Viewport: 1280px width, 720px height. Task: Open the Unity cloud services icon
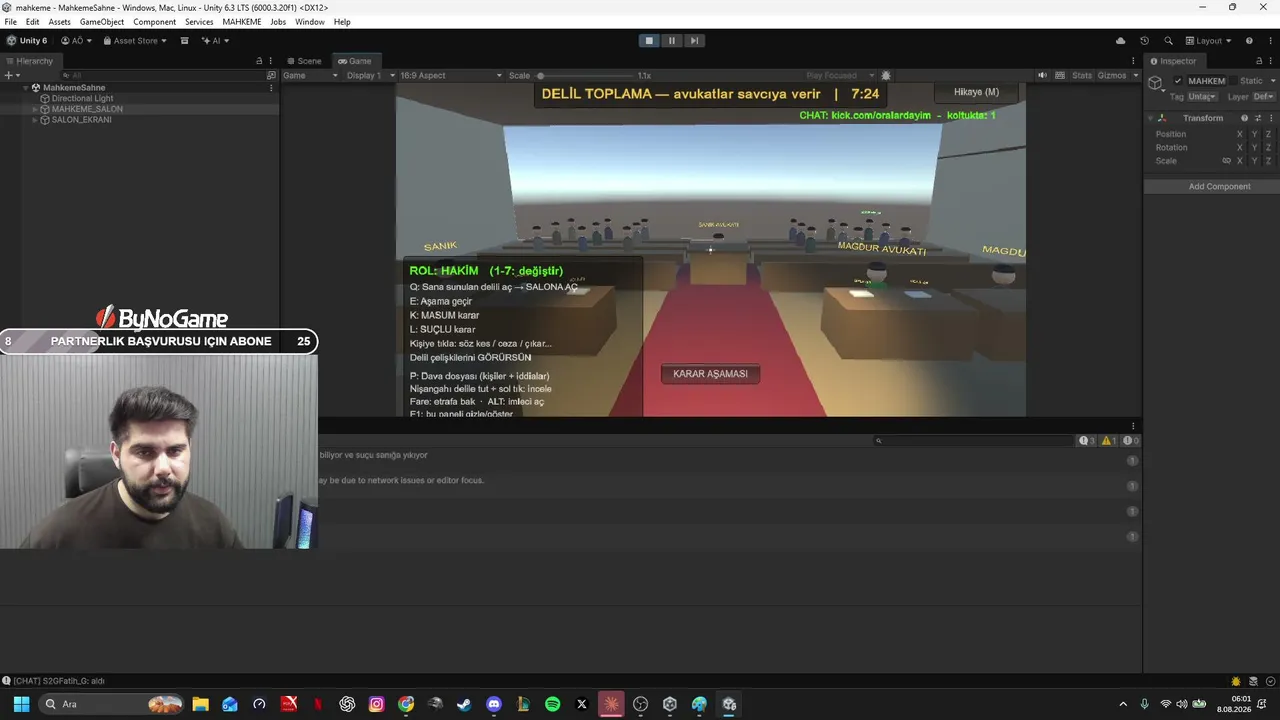coord(1120,41)
